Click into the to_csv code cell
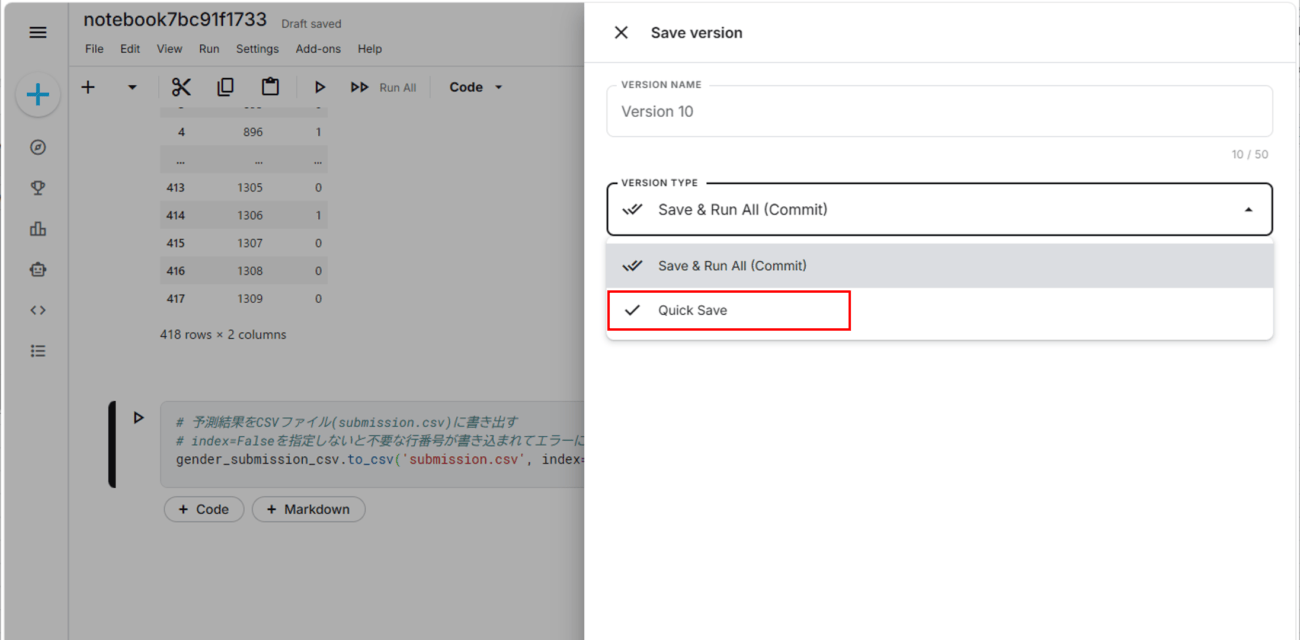The height and width of the screenshot is (640, 1300). [x=372, y=444]
